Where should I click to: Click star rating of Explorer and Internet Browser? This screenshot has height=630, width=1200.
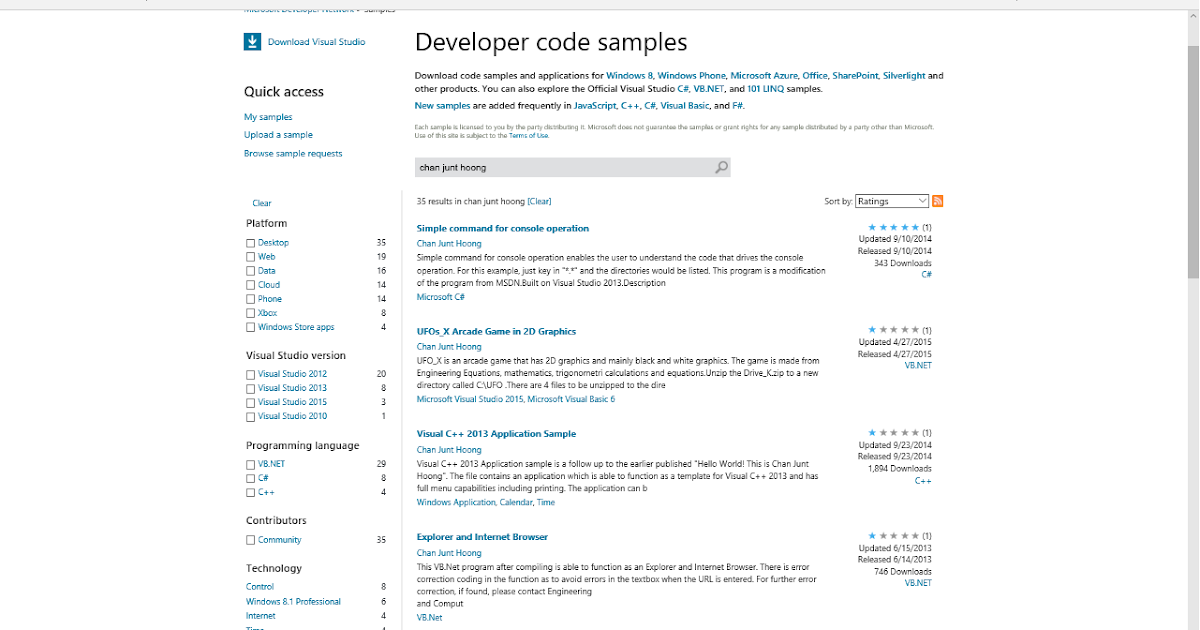click(x=893, y=536)
